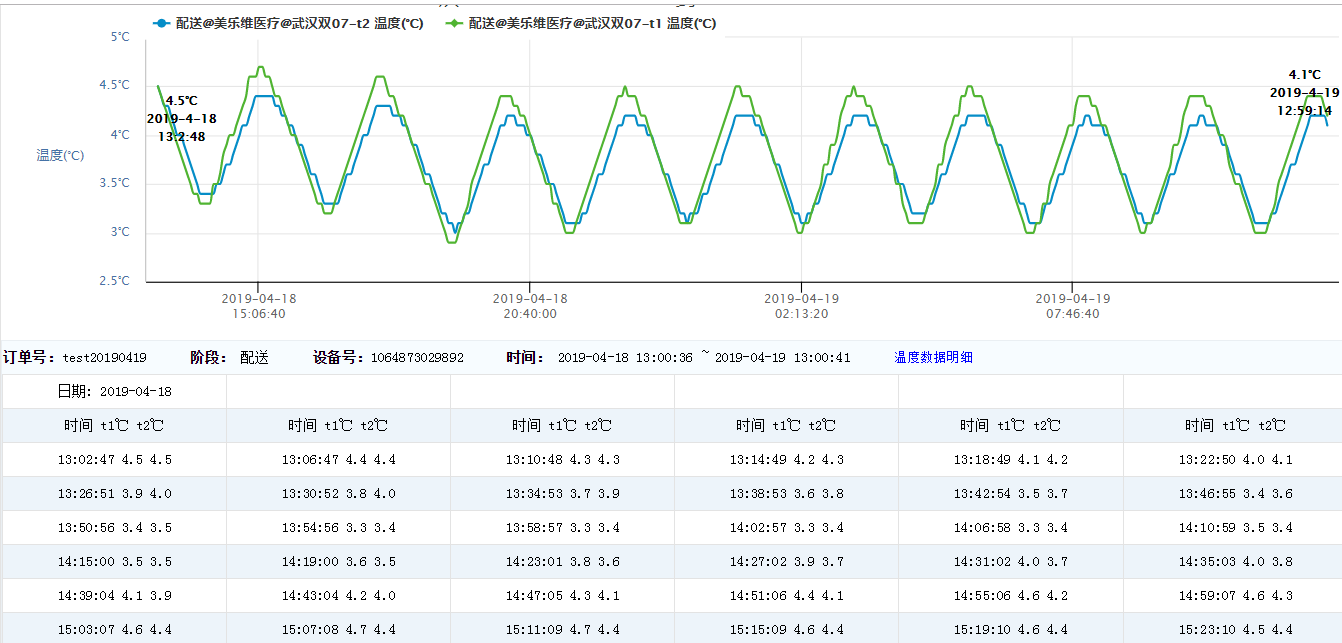Select the 14:35:03 4.0 3.8 cell

[1232, 562]
